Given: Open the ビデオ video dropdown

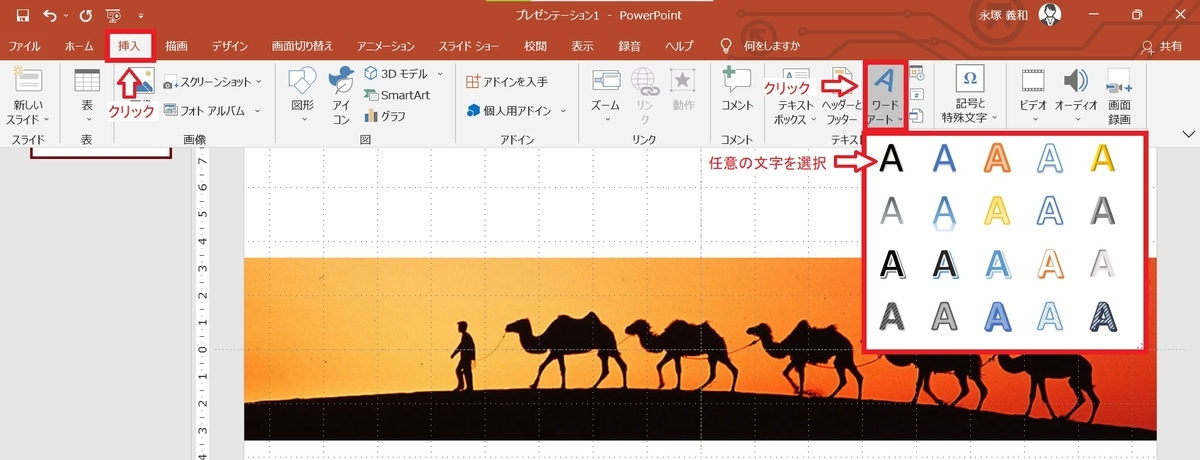Looking at the screenshot, I should point(1034,95).
